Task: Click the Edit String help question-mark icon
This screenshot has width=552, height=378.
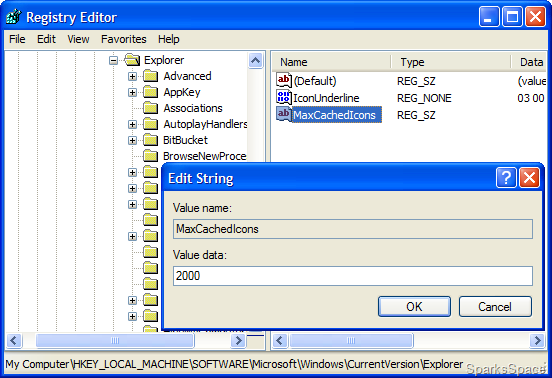Action: tap(506, 177)
